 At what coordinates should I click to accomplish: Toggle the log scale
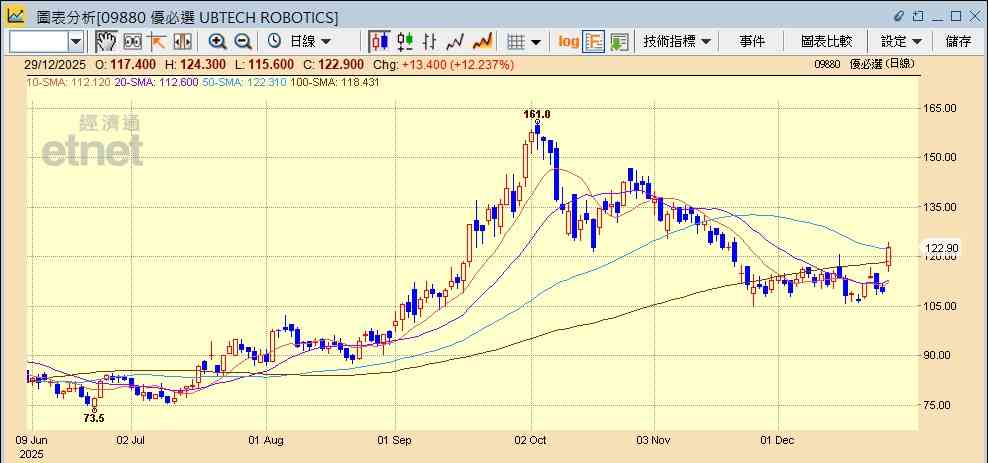[568, 42]
